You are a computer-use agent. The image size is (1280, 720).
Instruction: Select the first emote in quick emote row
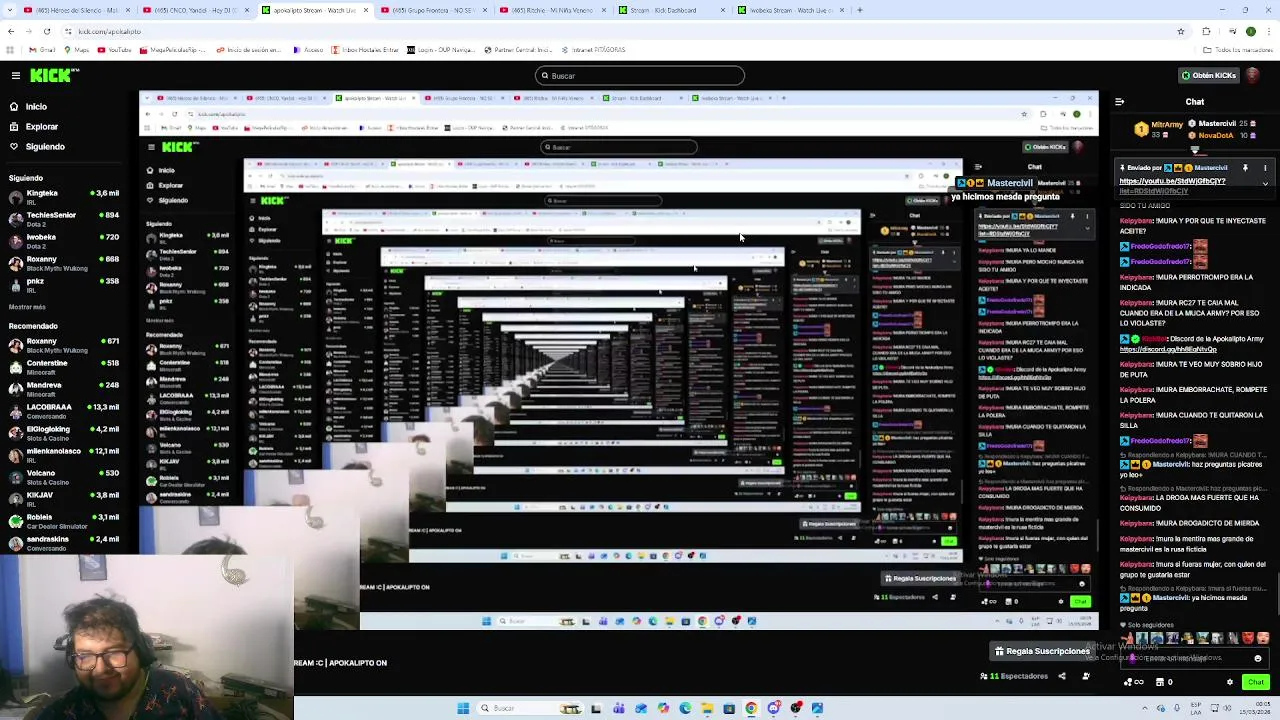click(1127, 638)
